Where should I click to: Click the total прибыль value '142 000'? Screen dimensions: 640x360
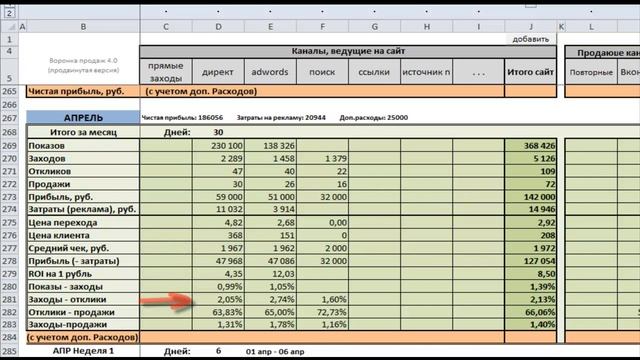pos(531,197)
